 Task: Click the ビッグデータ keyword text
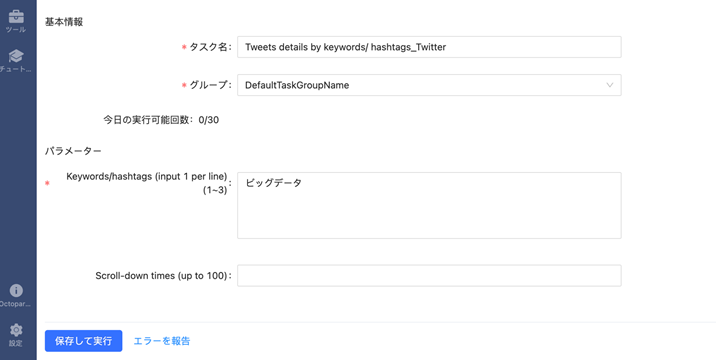pos(274,183)
